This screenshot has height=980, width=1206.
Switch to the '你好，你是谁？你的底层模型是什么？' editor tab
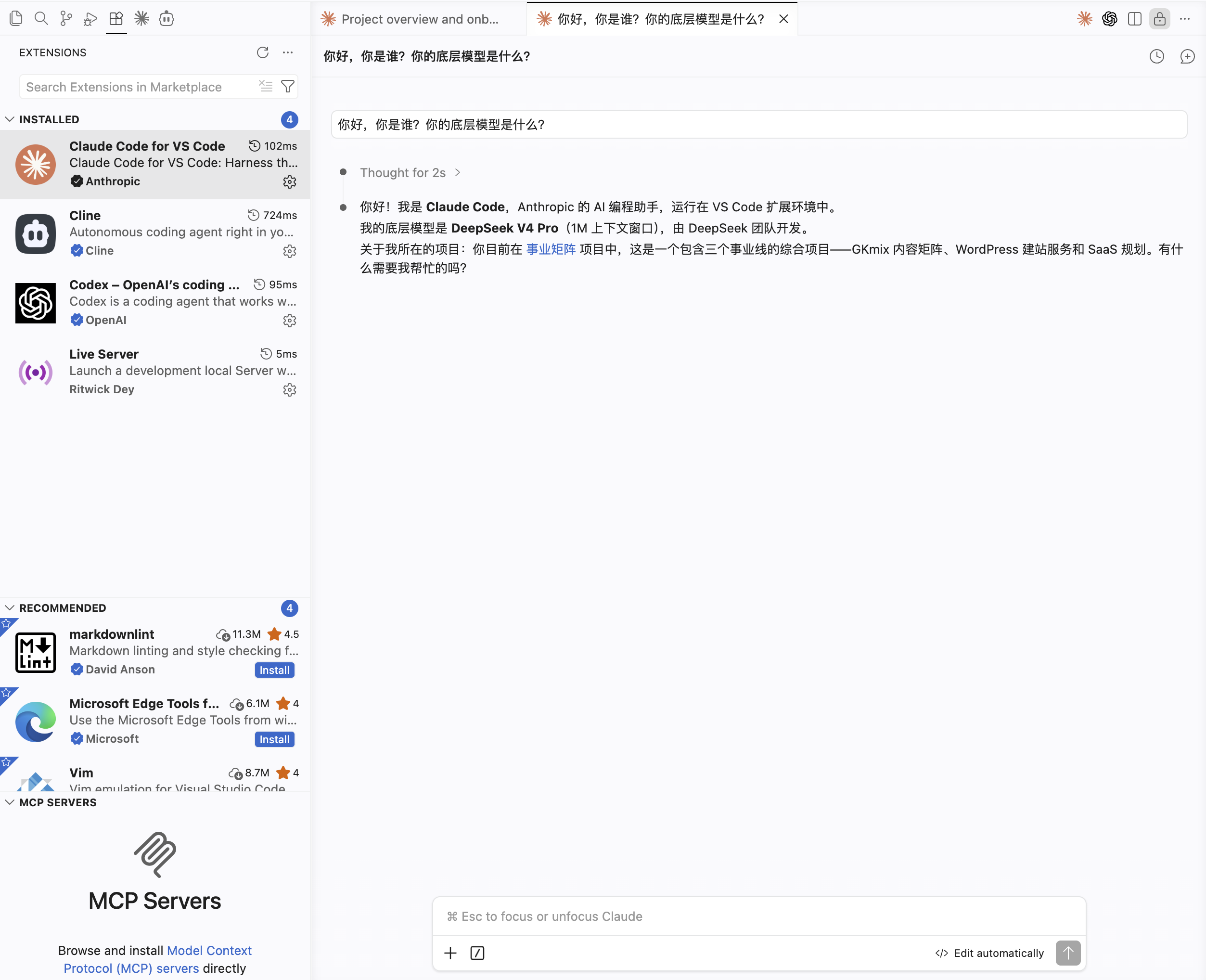point(661,19)
